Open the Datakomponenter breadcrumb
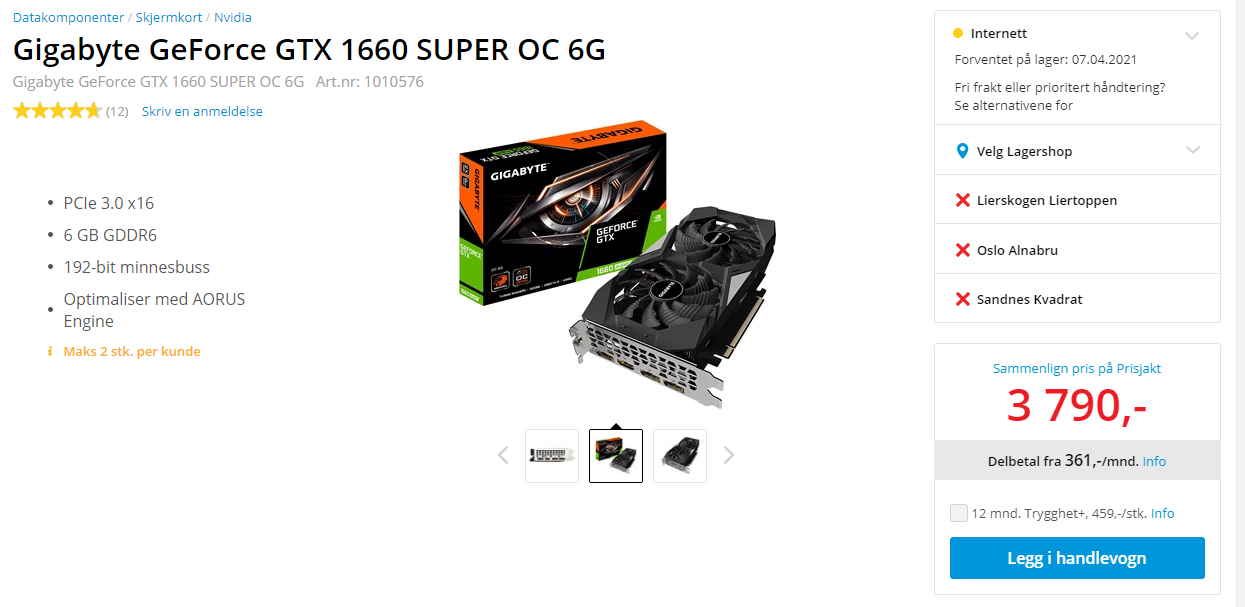This screenshot has width=1245, height=607. tap(68, 17)
